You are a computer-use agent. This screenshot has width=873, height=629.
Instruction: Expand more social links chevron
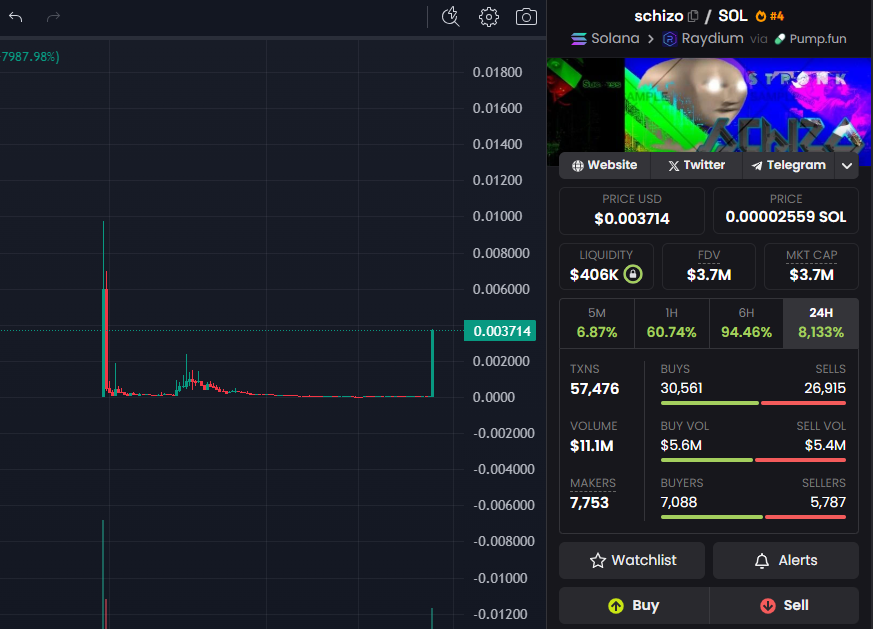pos(847,165)
